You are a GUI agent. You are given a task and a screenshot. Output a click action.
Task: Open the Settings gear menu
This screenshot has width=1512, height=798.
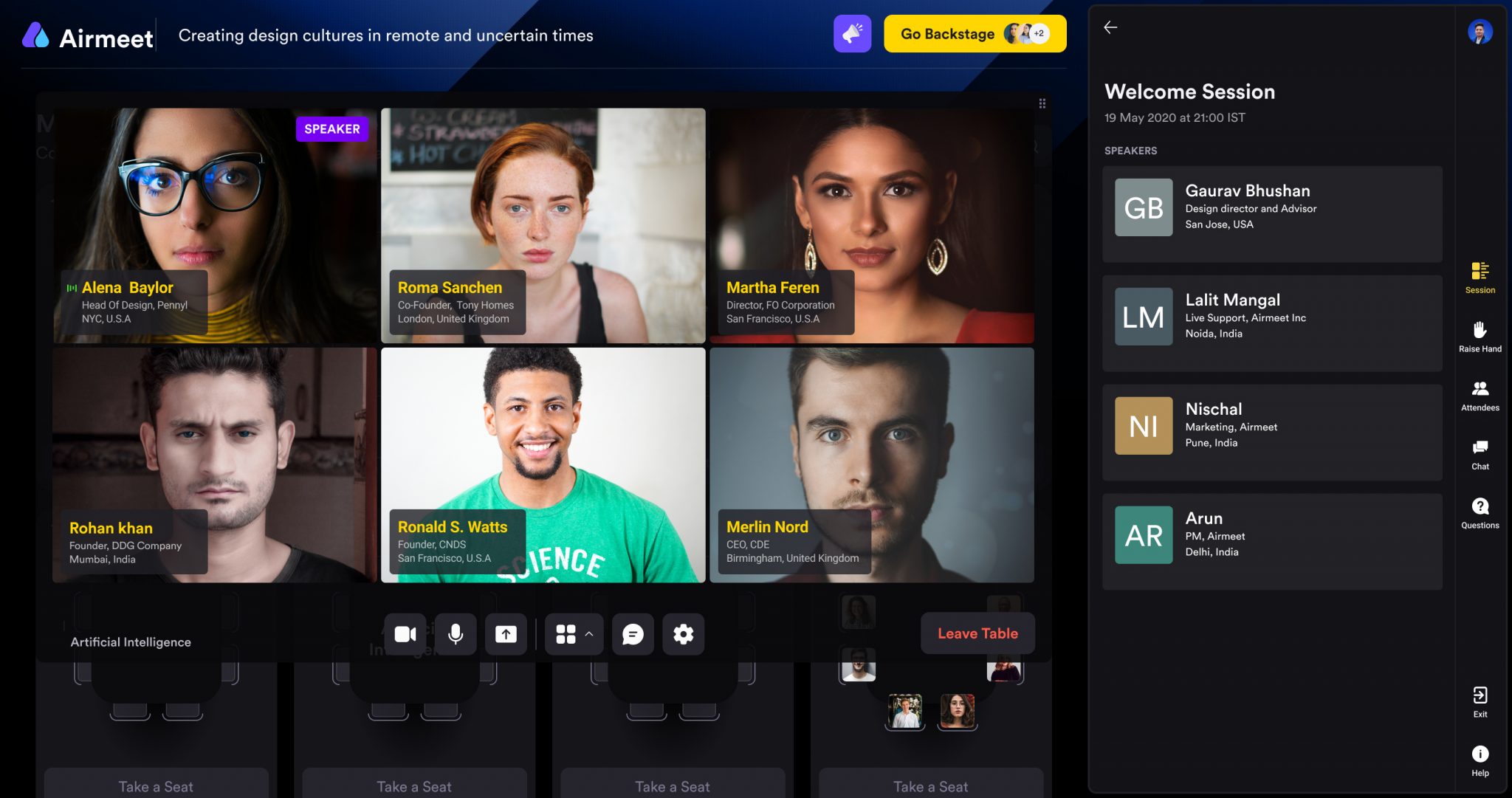[684, 633]
